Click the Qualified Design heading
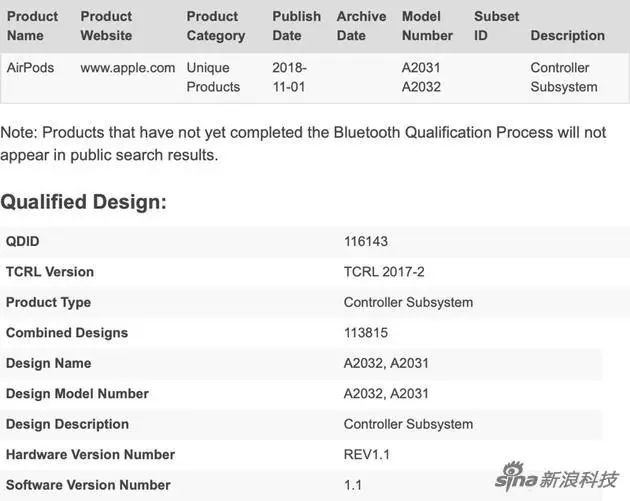 pyautogui.click(x=83, y=202)
